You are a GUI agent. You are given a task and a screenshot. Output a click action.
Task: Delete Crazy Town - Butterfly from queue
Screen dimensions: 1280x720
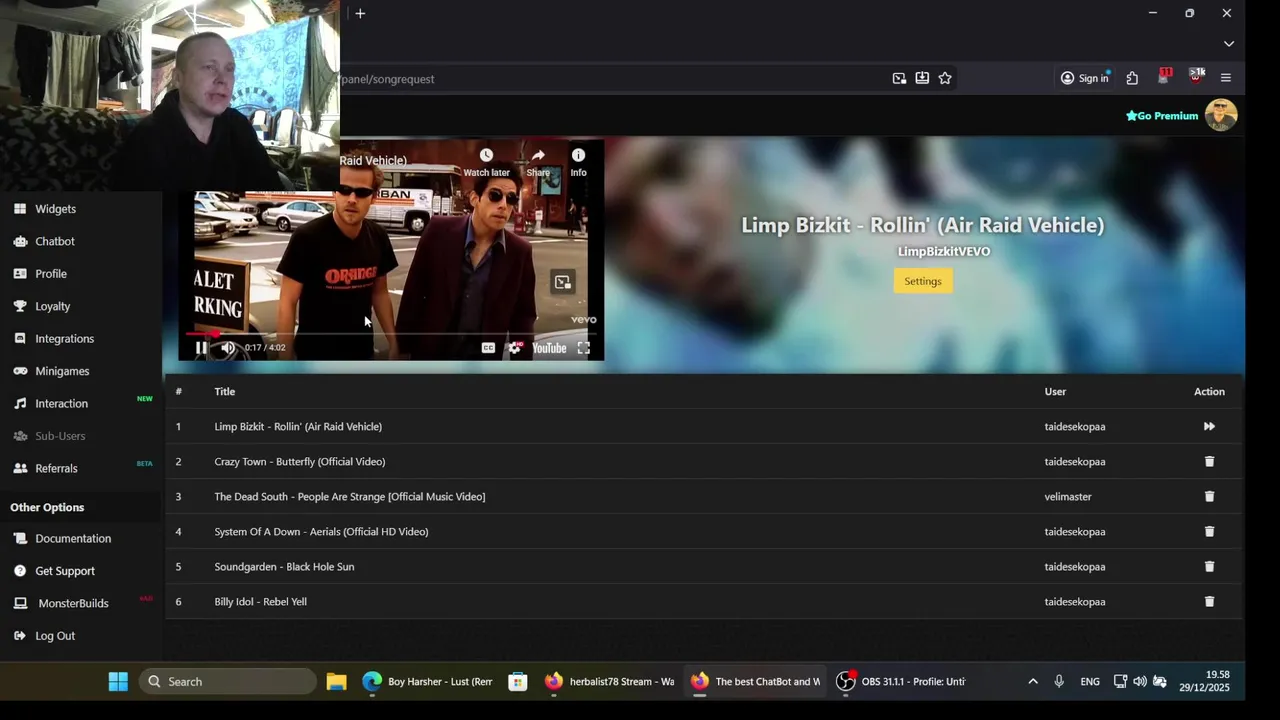coord(1209,461)
